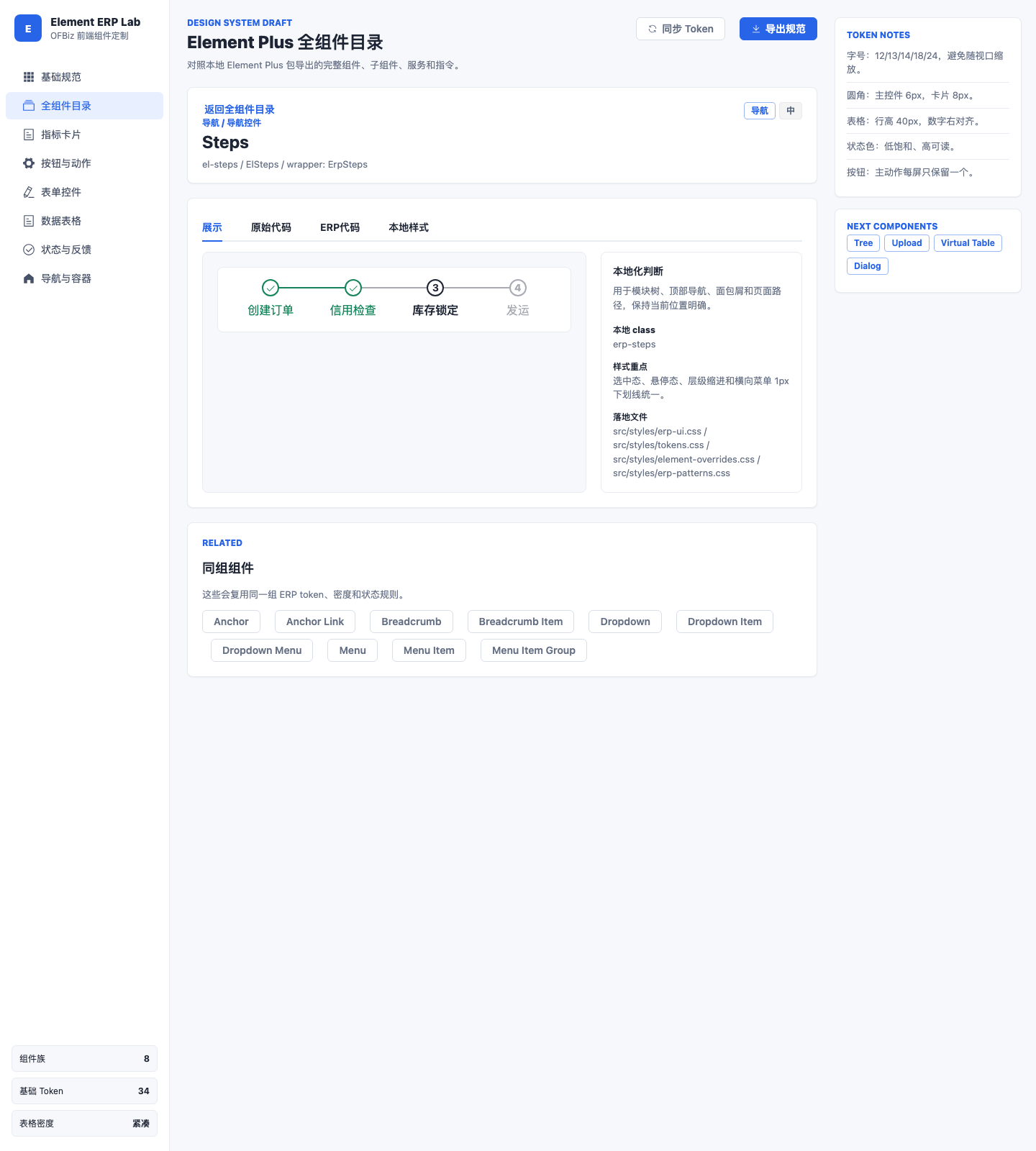Viewport: 1036px width, 1151px height.
Task: Click the 发运 step label
Action: point(518,310)
